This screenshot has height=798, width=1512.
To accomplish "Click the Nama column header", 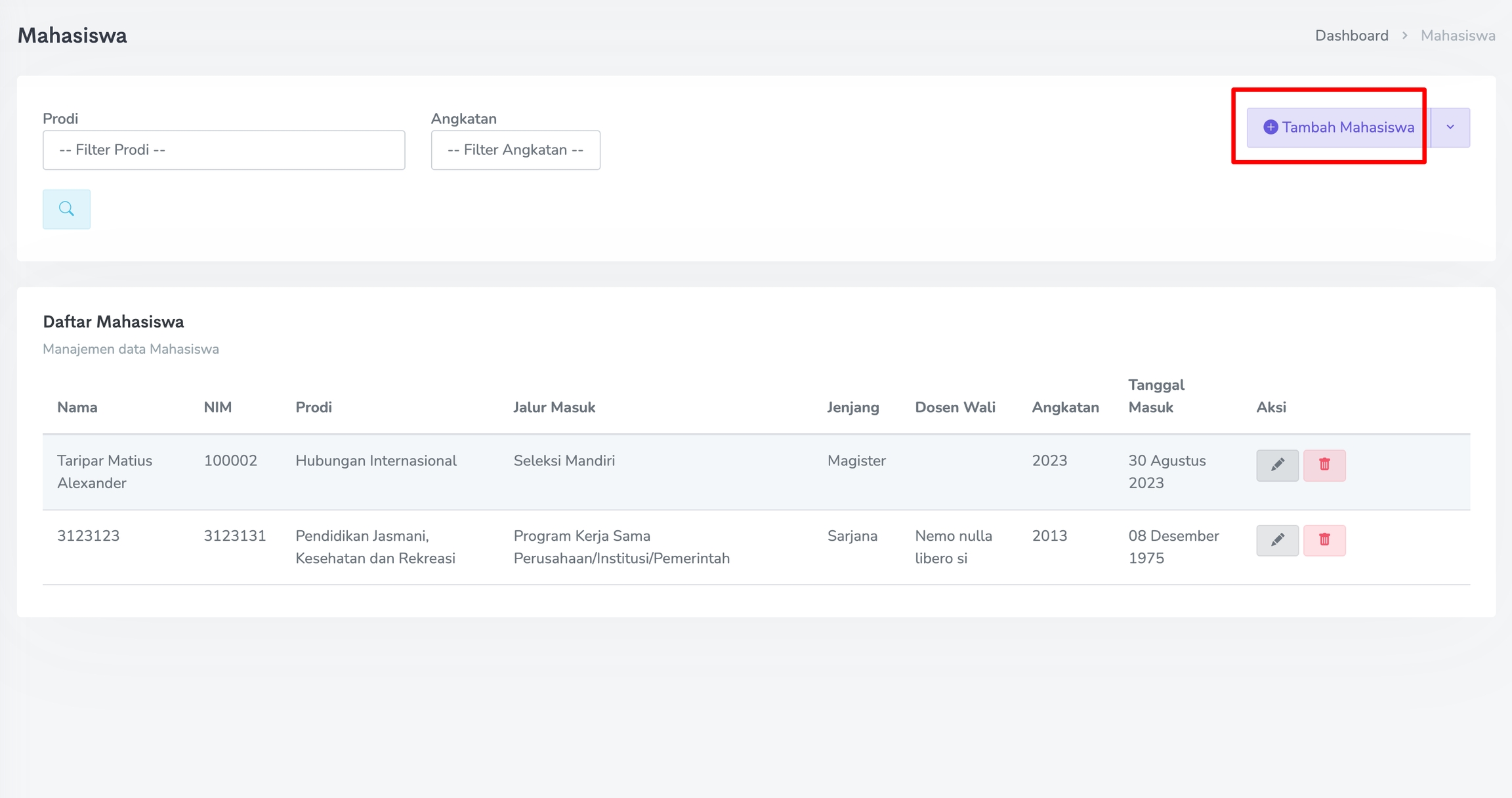I will pyautogui.click(x=77, y=408).
